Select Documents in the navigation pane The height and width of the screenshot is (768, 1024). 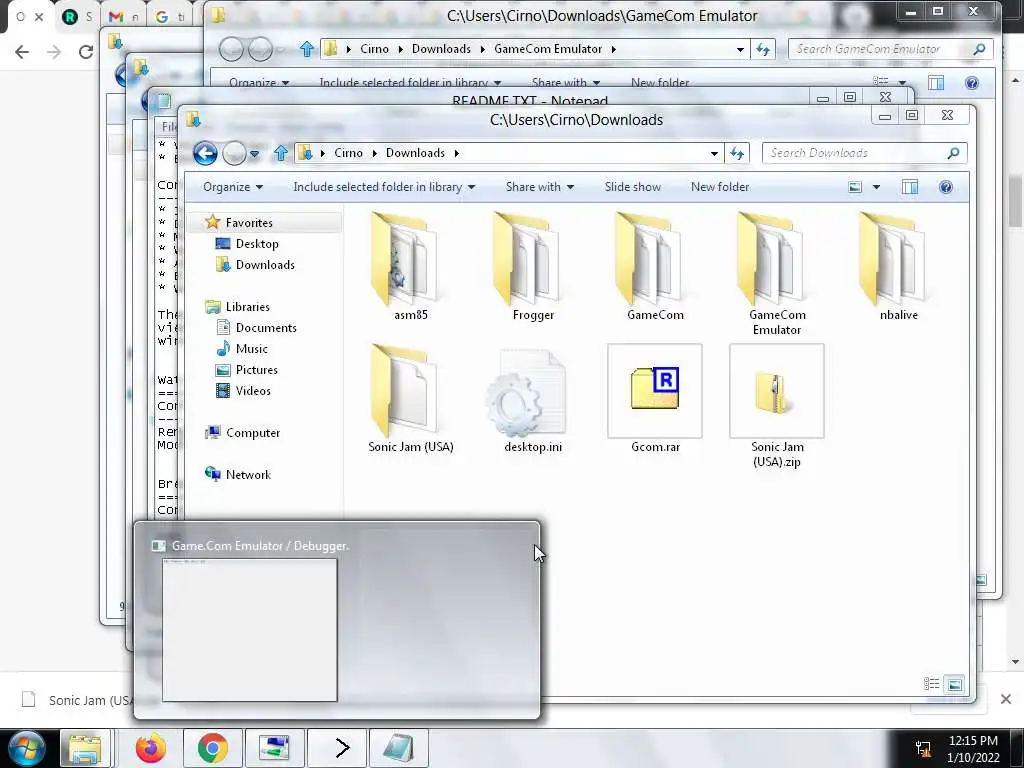266,328
